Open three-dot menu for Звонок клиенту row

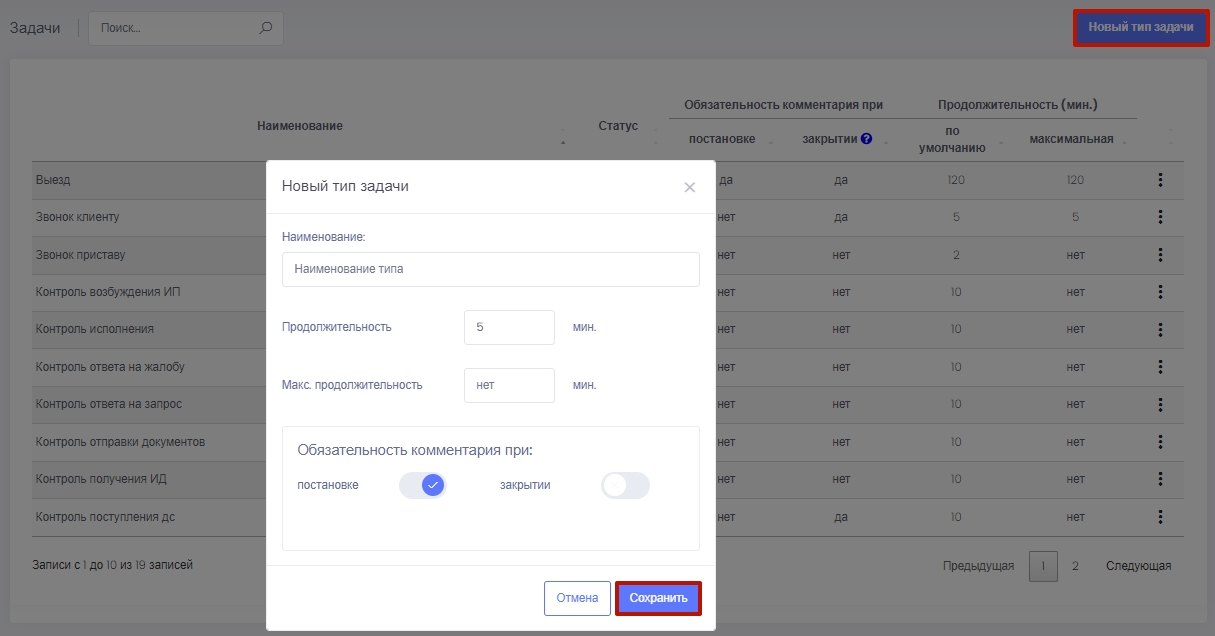1160,217
